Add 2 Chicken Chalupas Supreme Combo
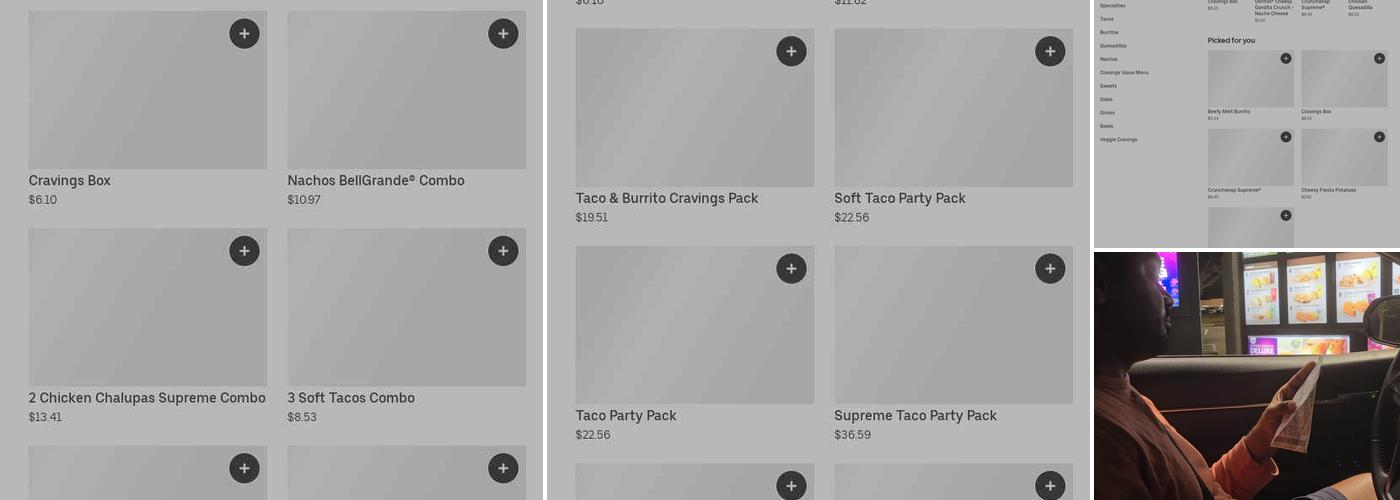The height and width of the screenshot is (500, 1400). click(244, 251)
